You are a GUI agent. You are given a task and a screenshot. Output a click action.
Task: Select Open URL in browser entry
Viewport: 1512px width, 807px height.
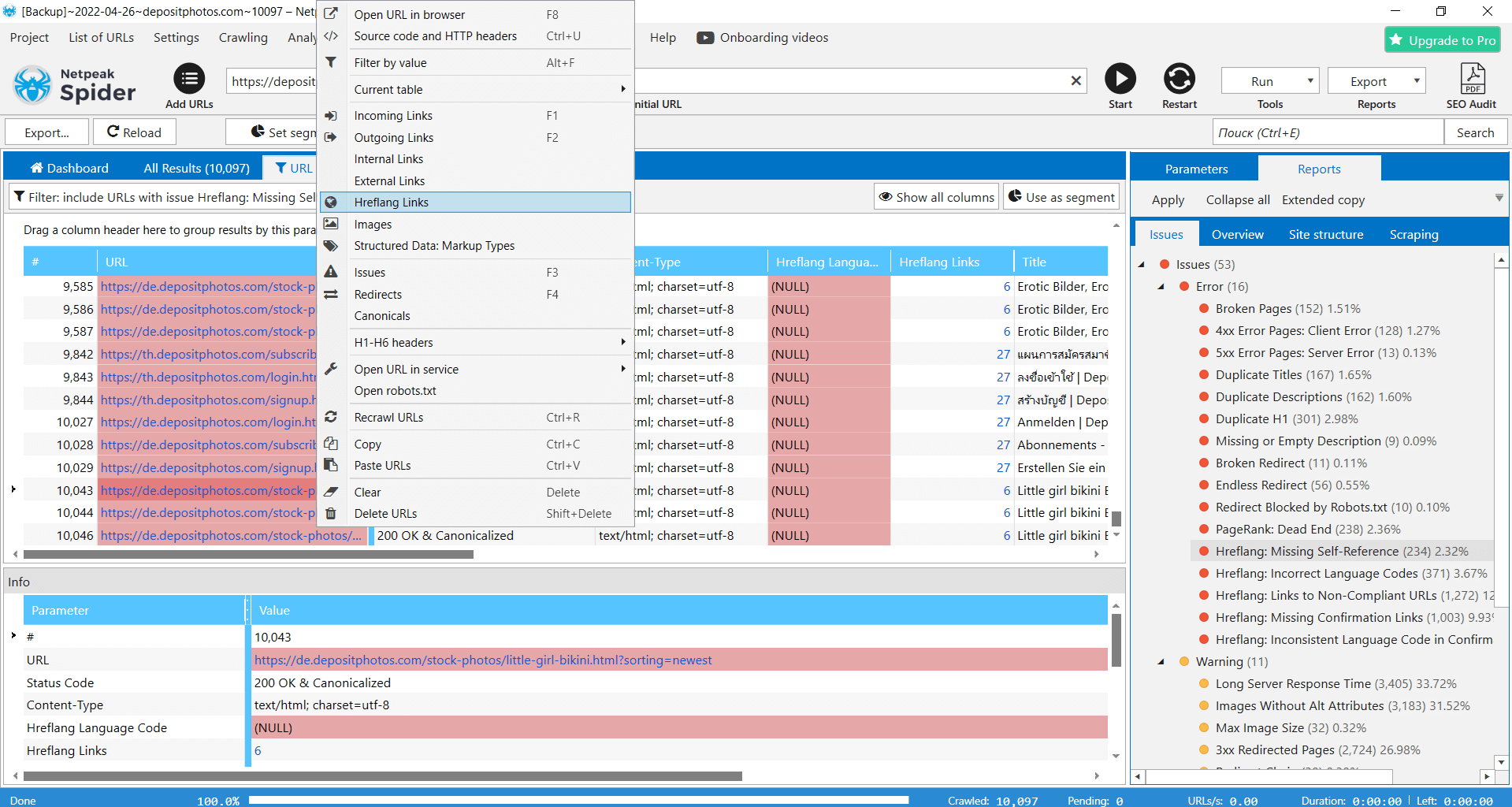click(x=475, y=14)
